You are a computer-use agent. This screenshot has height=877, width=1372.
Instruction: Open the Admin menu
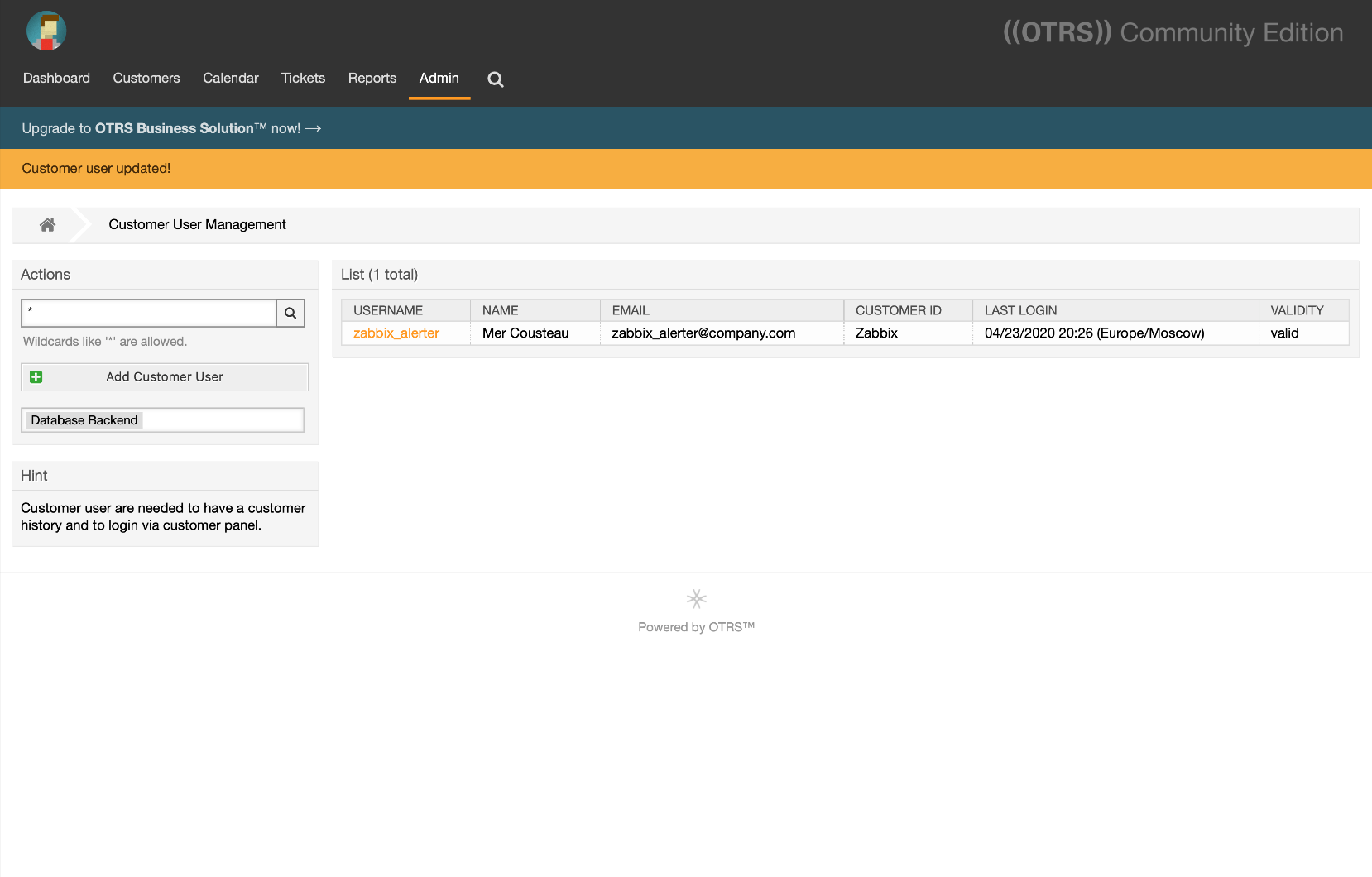(439, 78)
